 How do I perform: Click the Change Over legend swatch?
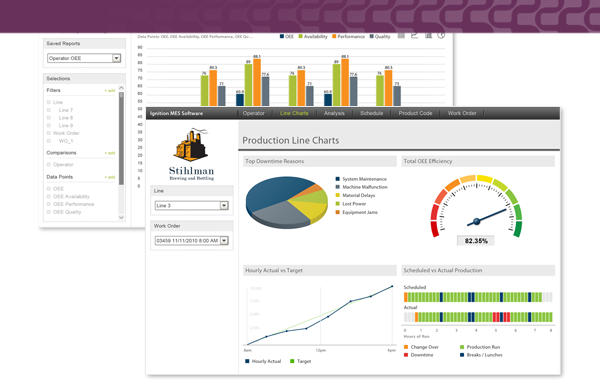point(406,347)
